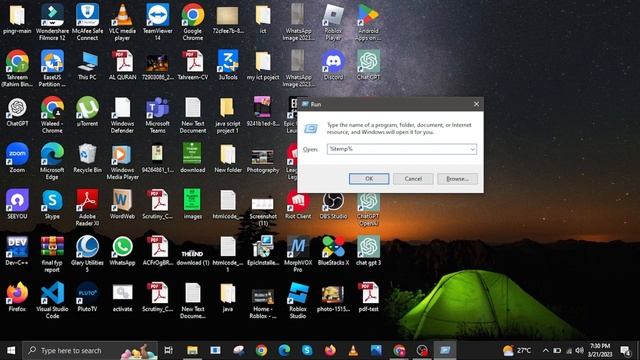The height and width of the screenshot is (360, 640).
Task: Launch the Zoom desktop shortcut
Action: [17, 158]
